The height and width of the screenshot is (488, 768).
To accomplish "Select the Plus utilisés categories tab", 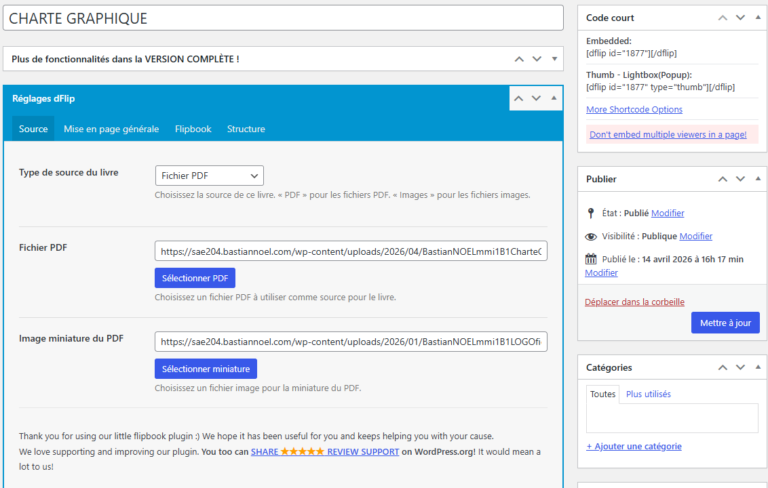I will [x=648, y=394].
